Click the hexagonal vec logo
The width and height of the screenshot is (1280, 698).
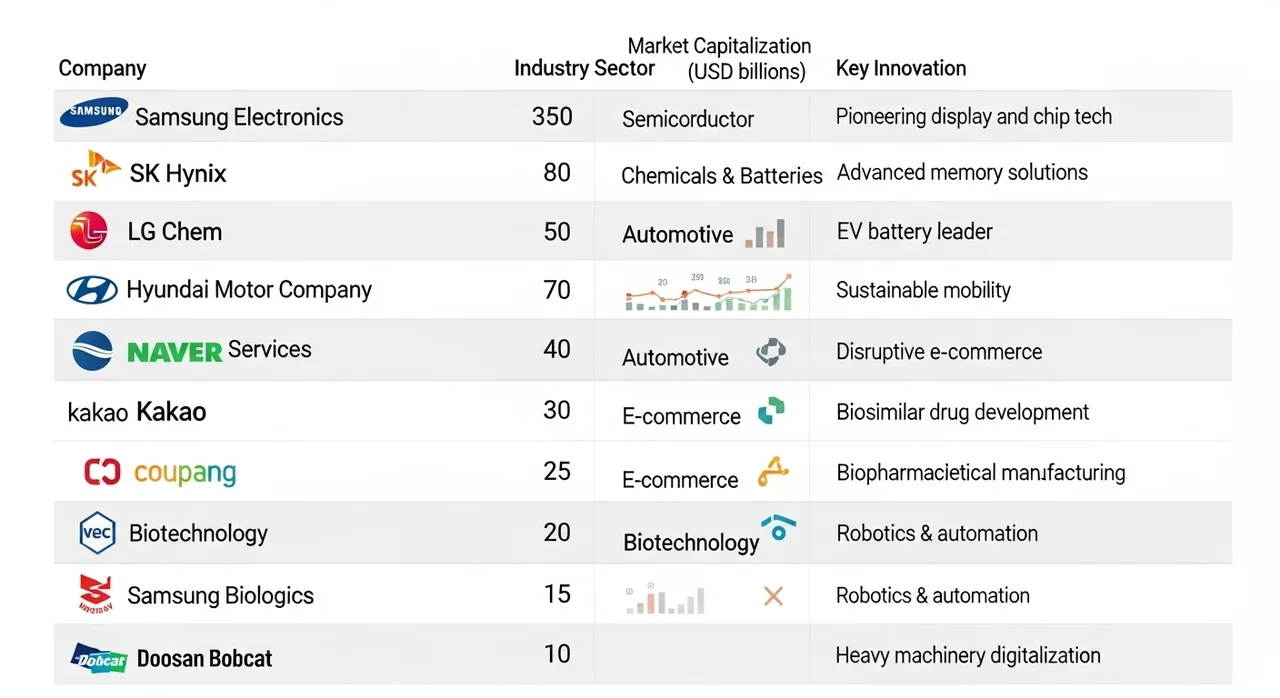pos(97,533)
